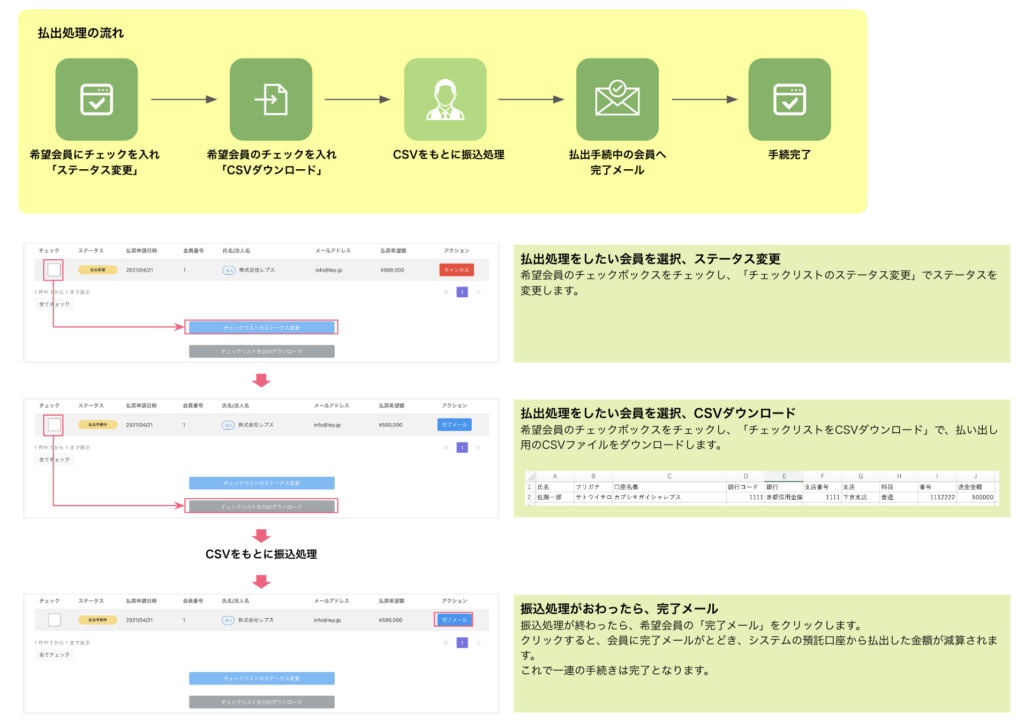This screenshot has height=721, width=1024.
Task: Click highlighted チェックリストのステータス変更 button in first table
Action: pos(261,327)
